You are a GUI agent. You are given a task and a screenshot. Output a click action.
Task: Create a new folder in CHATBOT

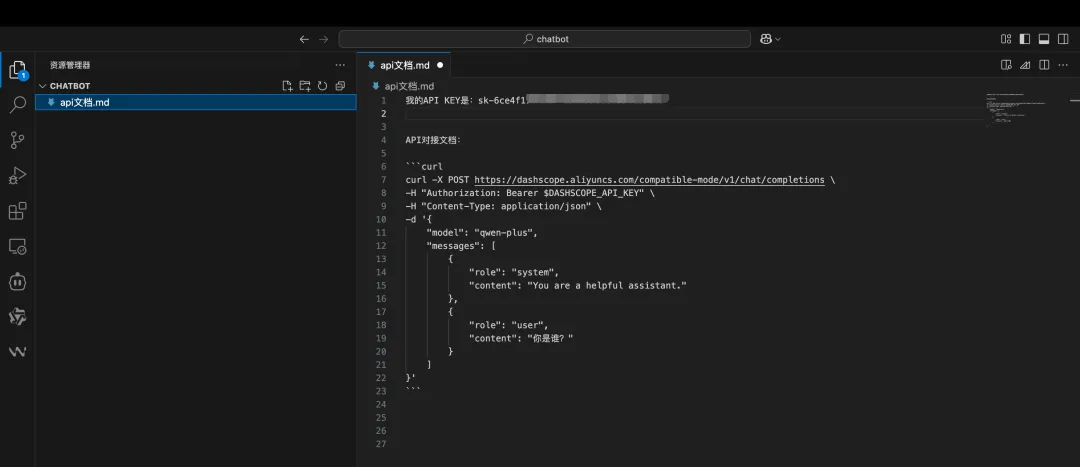point(305,86)
